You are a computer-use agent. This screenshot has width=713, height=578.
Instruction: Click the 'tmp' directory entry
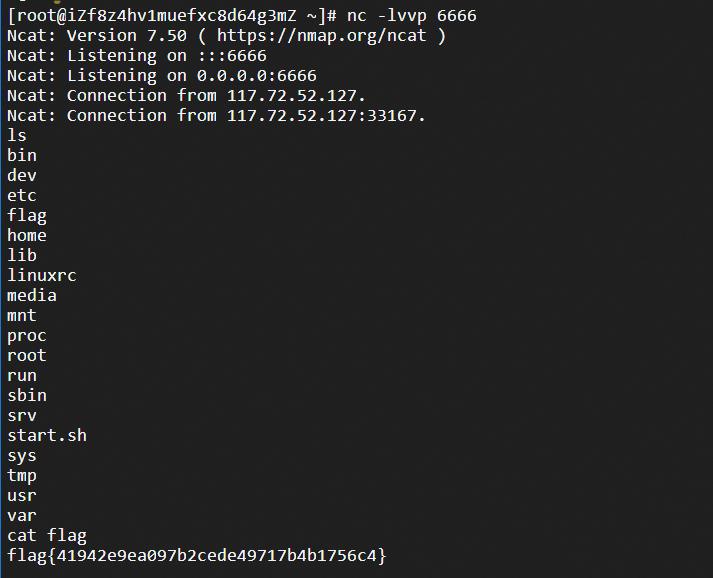[22, 477]
